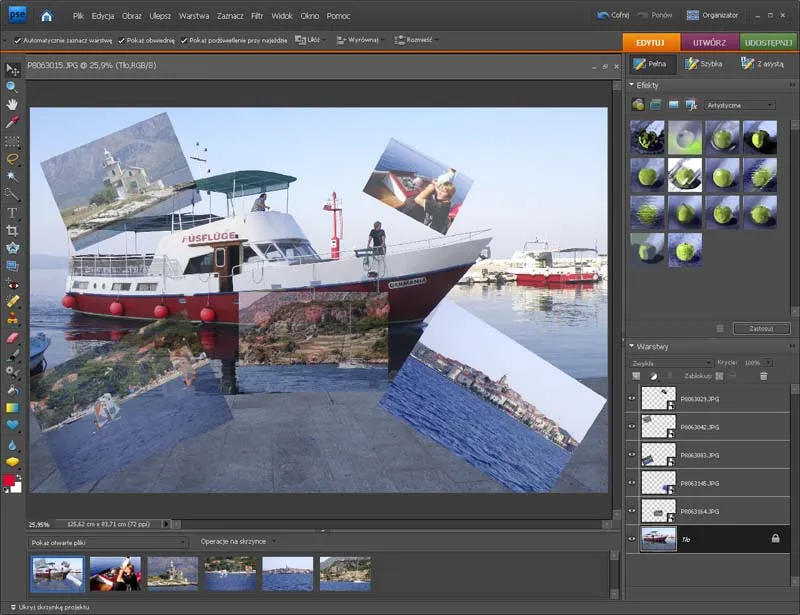Image resolution: width=800 pixels, height=615 pixels.
Task: Hide the P8063029.JPG layer visibility
Action: 634,397
